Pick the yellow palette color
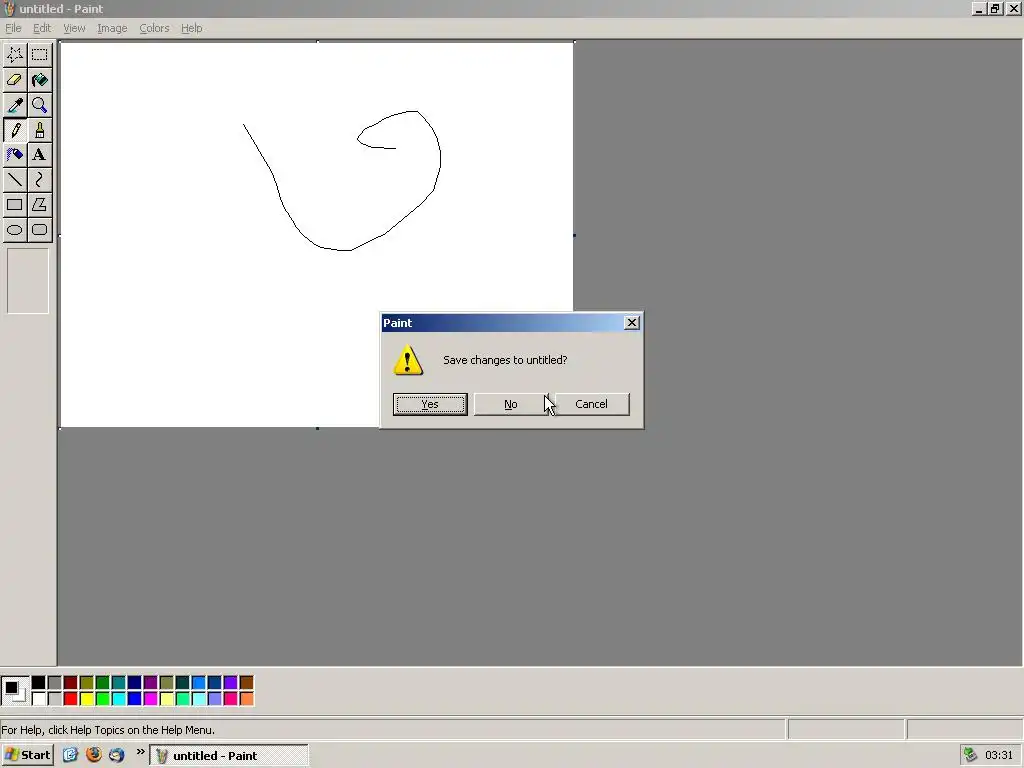This screenshot has width=1024, height=768. [86, 699]
